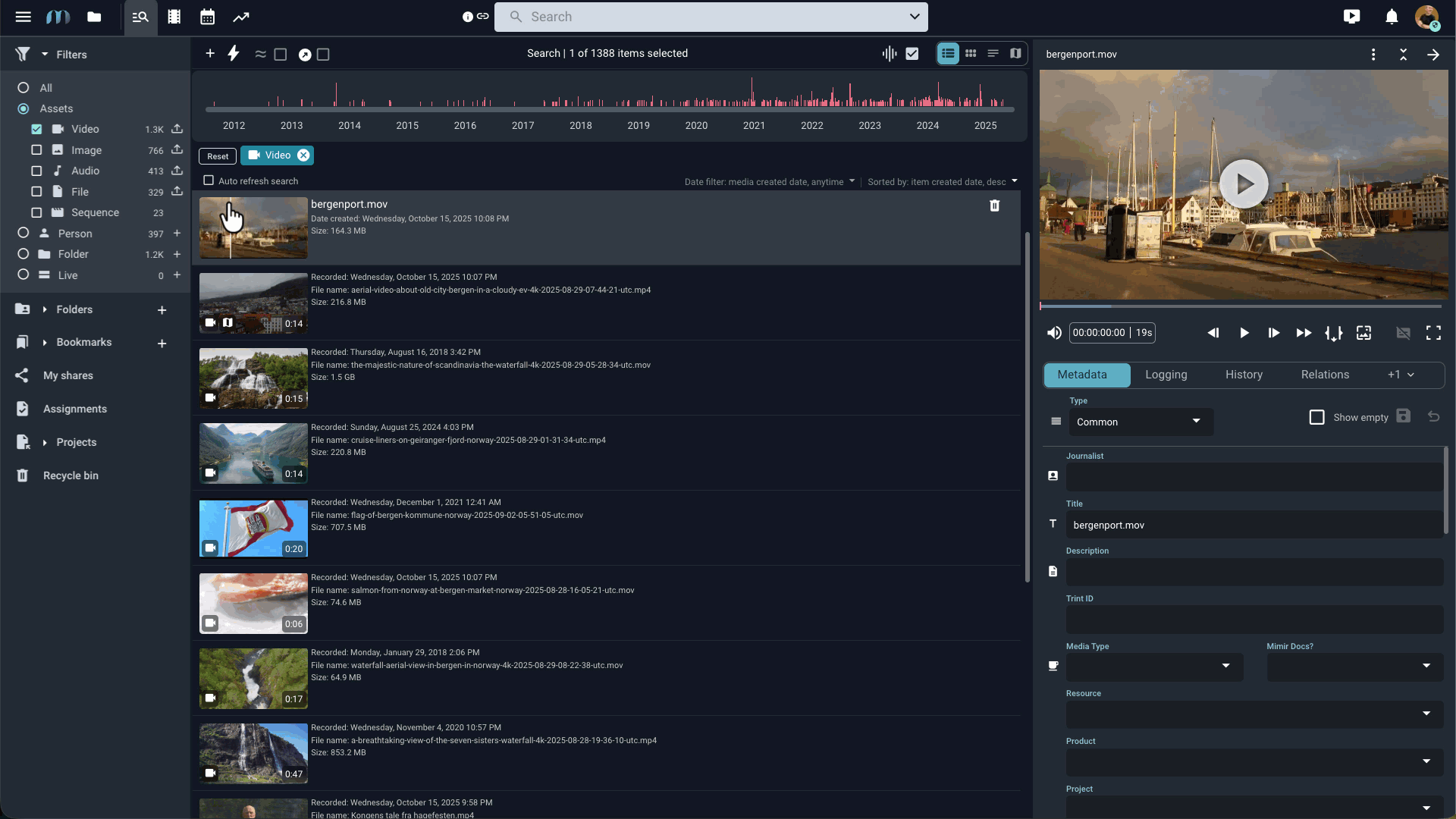Open the calendar view icon
Viewport: 1456px width, 819px height.
[x=207, y=17]
